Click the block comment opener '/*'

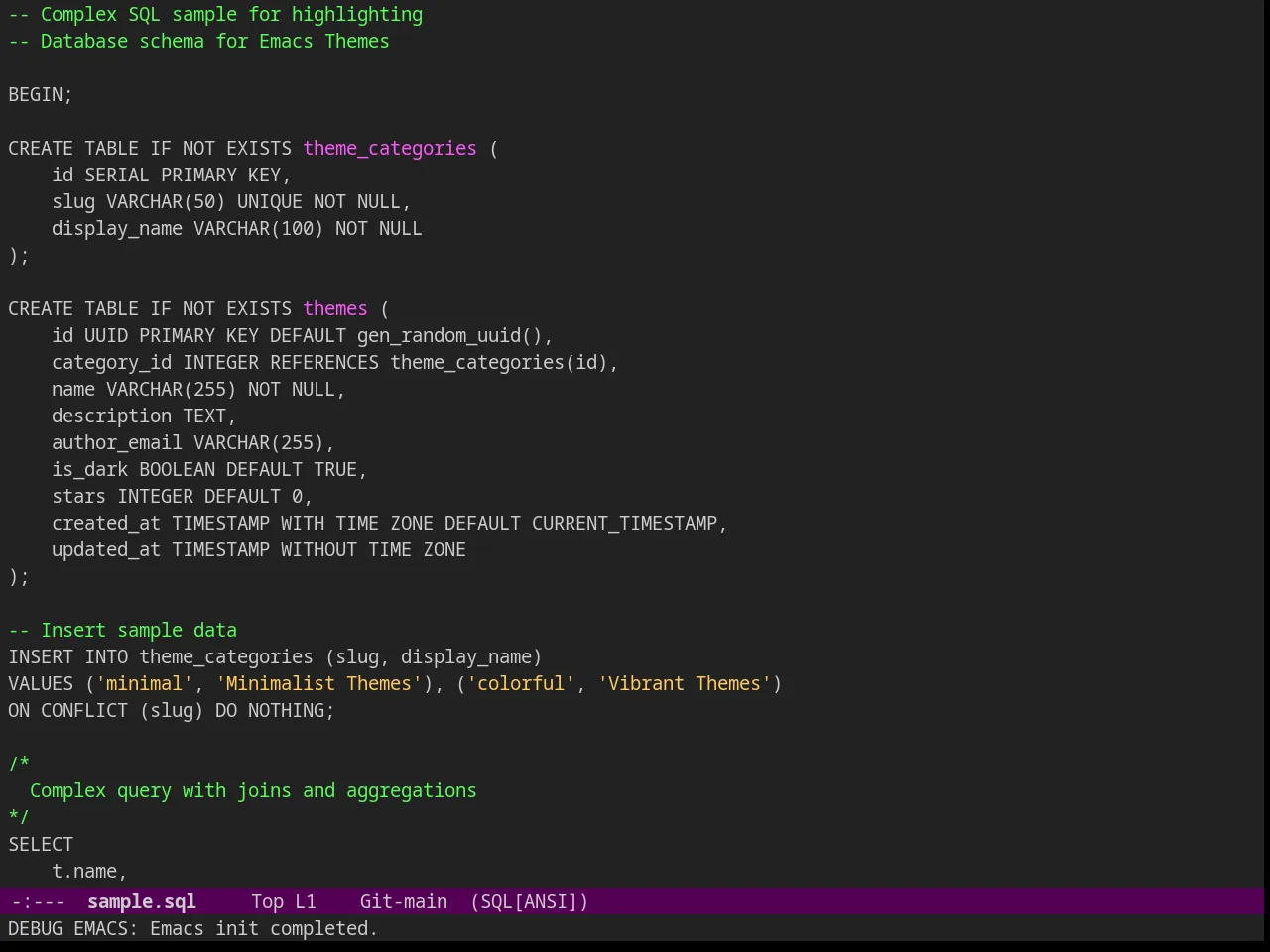[19, 764]
